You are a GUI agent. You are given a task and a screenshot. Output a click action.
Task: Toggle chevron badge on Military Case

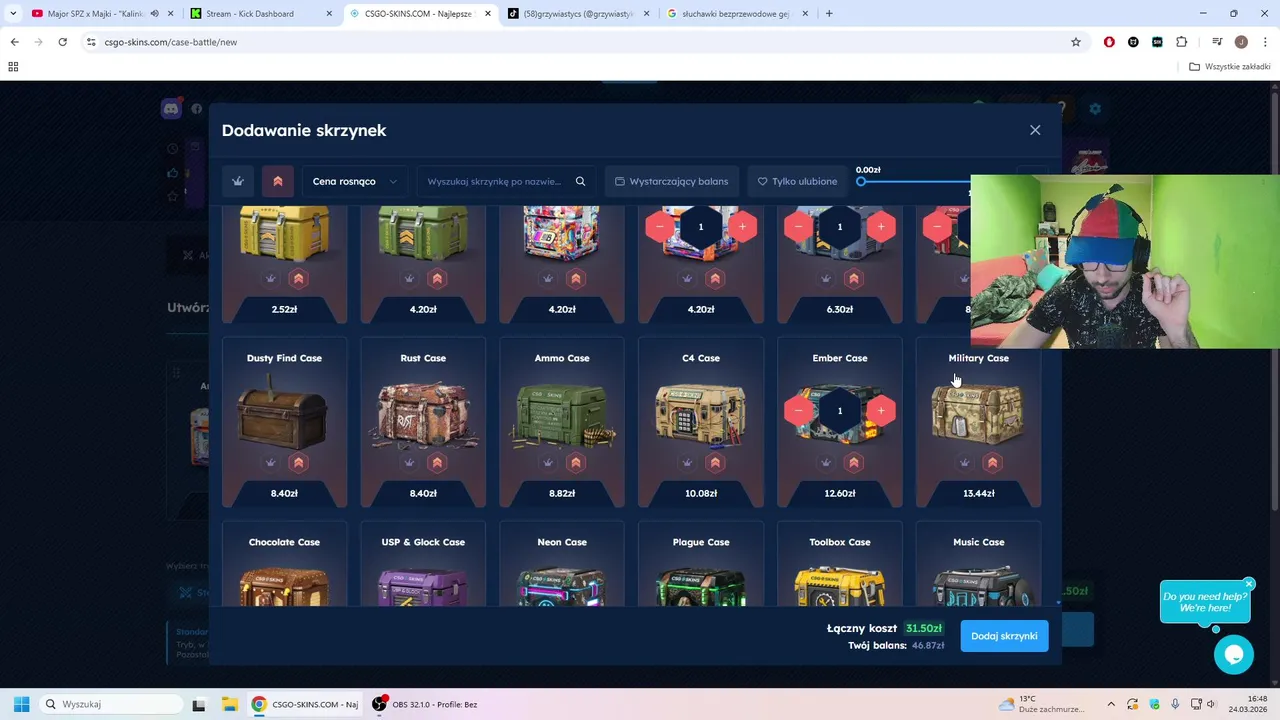(993, 463)
